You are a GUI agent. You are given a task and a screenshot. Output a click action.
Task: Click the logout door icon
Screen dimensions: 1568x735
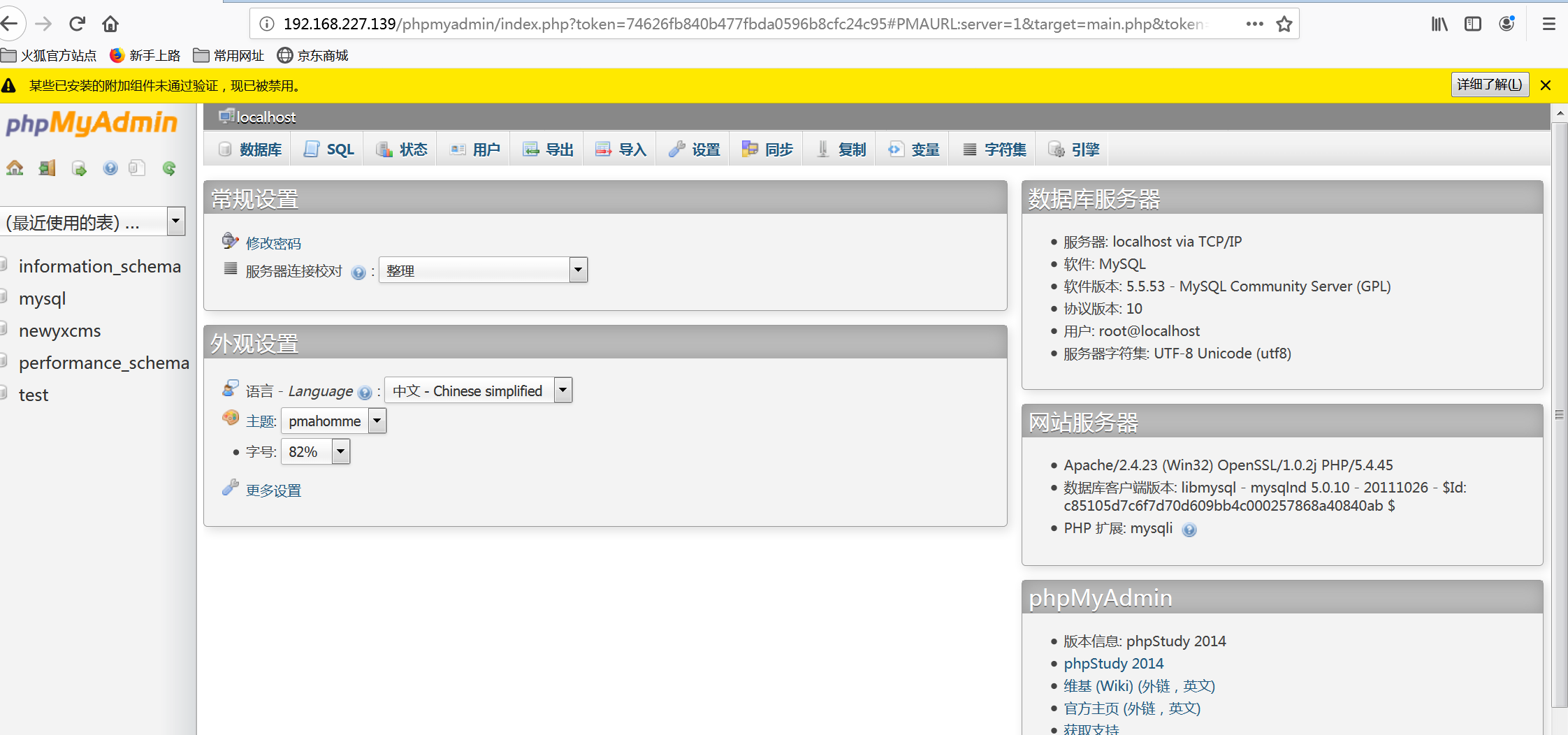click(x=47, y=168)
